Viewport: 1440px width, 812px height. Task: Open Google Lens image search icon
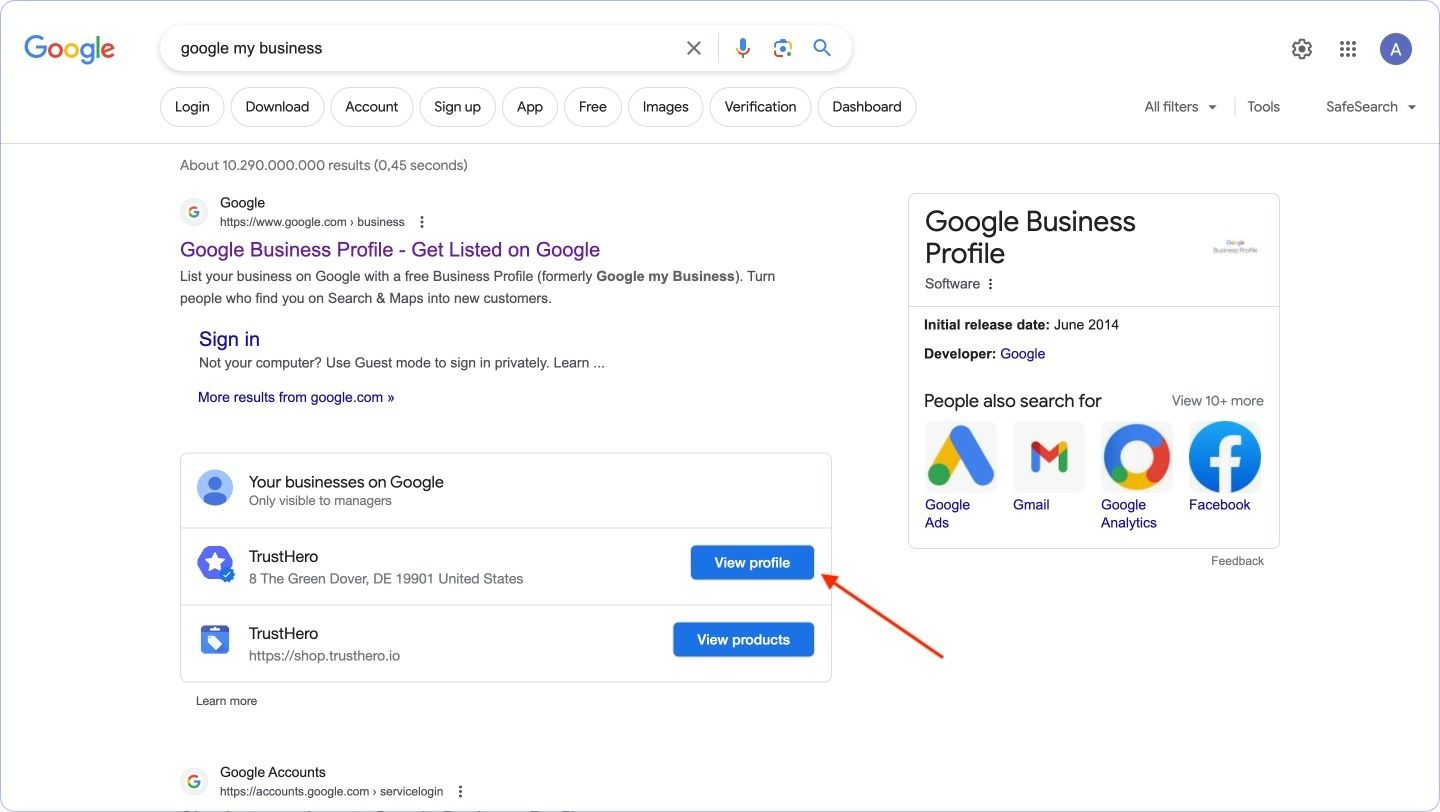[x=782, y=48]
